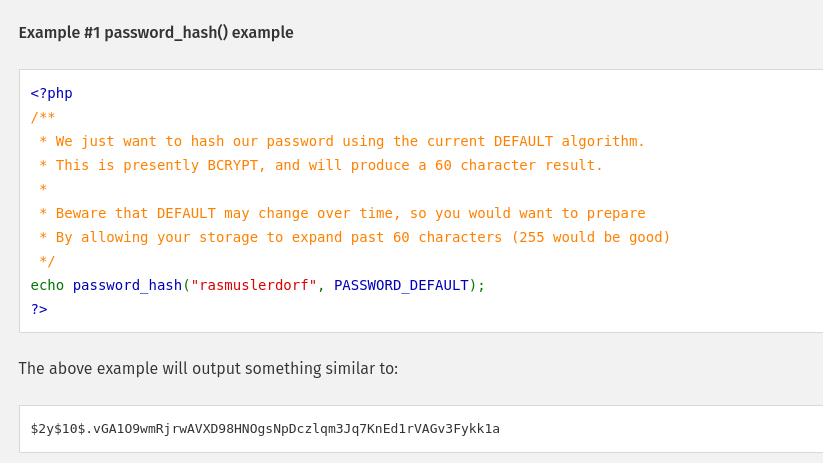Click the $2y$10$ hash output string
Viewport: 823px width, 463px height.
coord(265,429)
